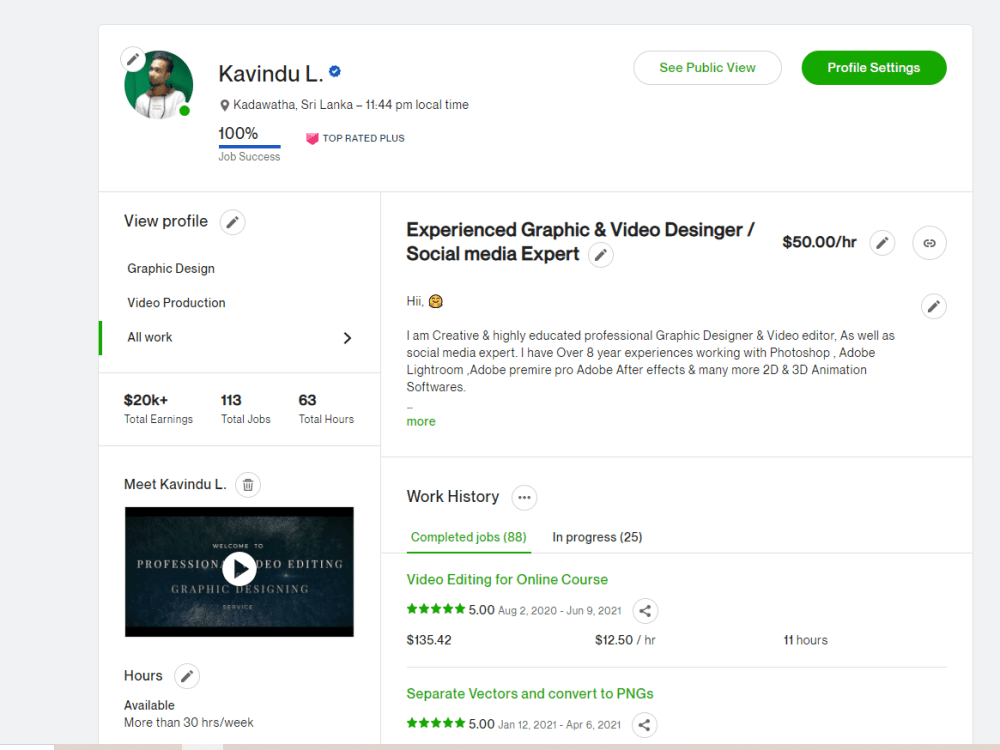Open Work History three-dot options
The image size is (1000, 750).
[x=524, y=497]
